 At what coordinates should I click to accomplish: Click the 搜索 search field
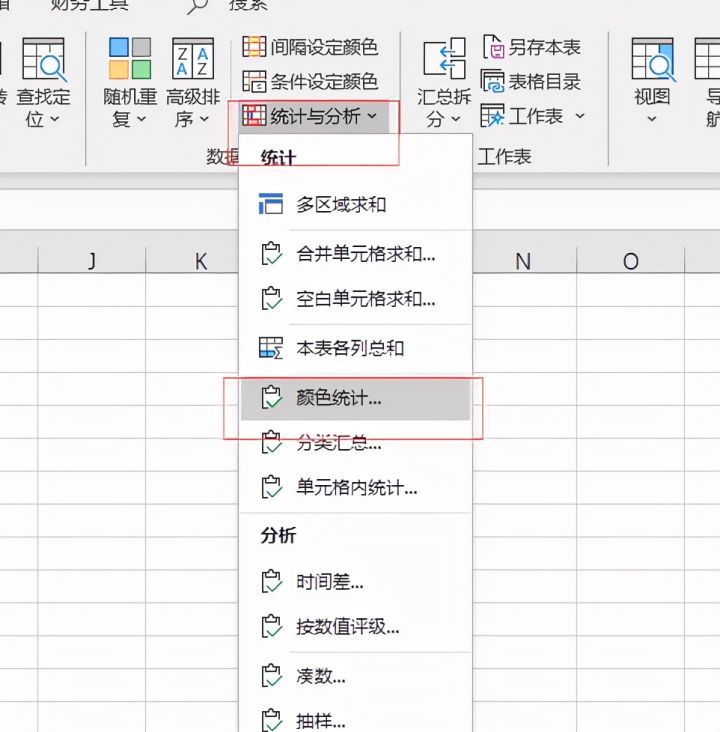pos(248,6)
